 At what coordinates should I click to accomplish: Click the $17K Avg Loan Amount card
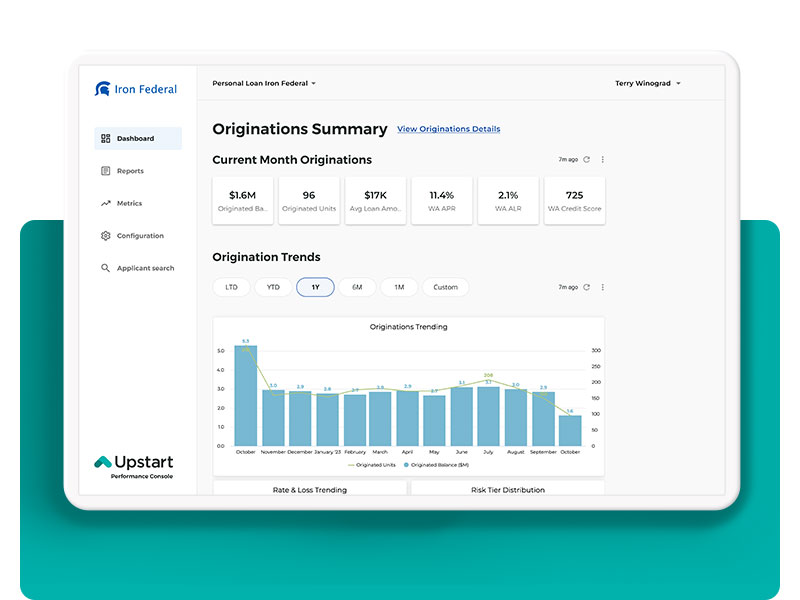(x=376, y=201)
